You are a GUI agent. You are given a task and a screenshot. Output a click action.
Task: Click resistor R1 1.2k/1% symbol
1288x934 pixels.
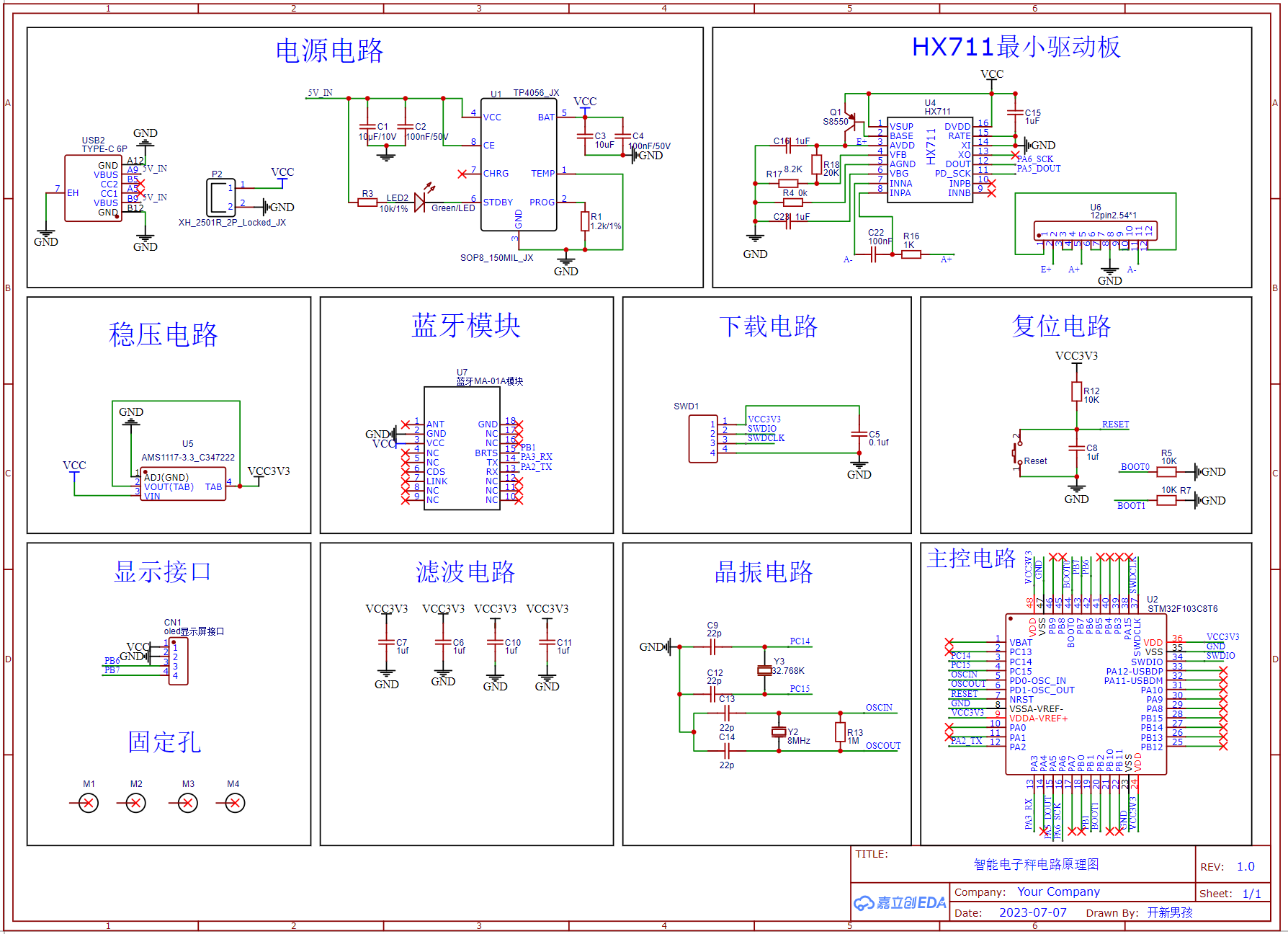pyautogui.click(x=584, y=221)
